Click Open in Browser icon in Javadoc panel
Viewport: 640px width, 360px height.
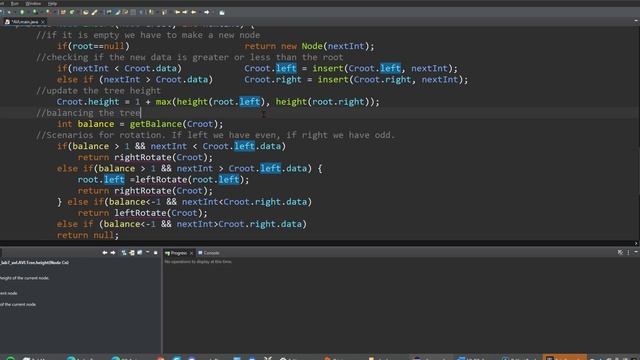(140, 253)
